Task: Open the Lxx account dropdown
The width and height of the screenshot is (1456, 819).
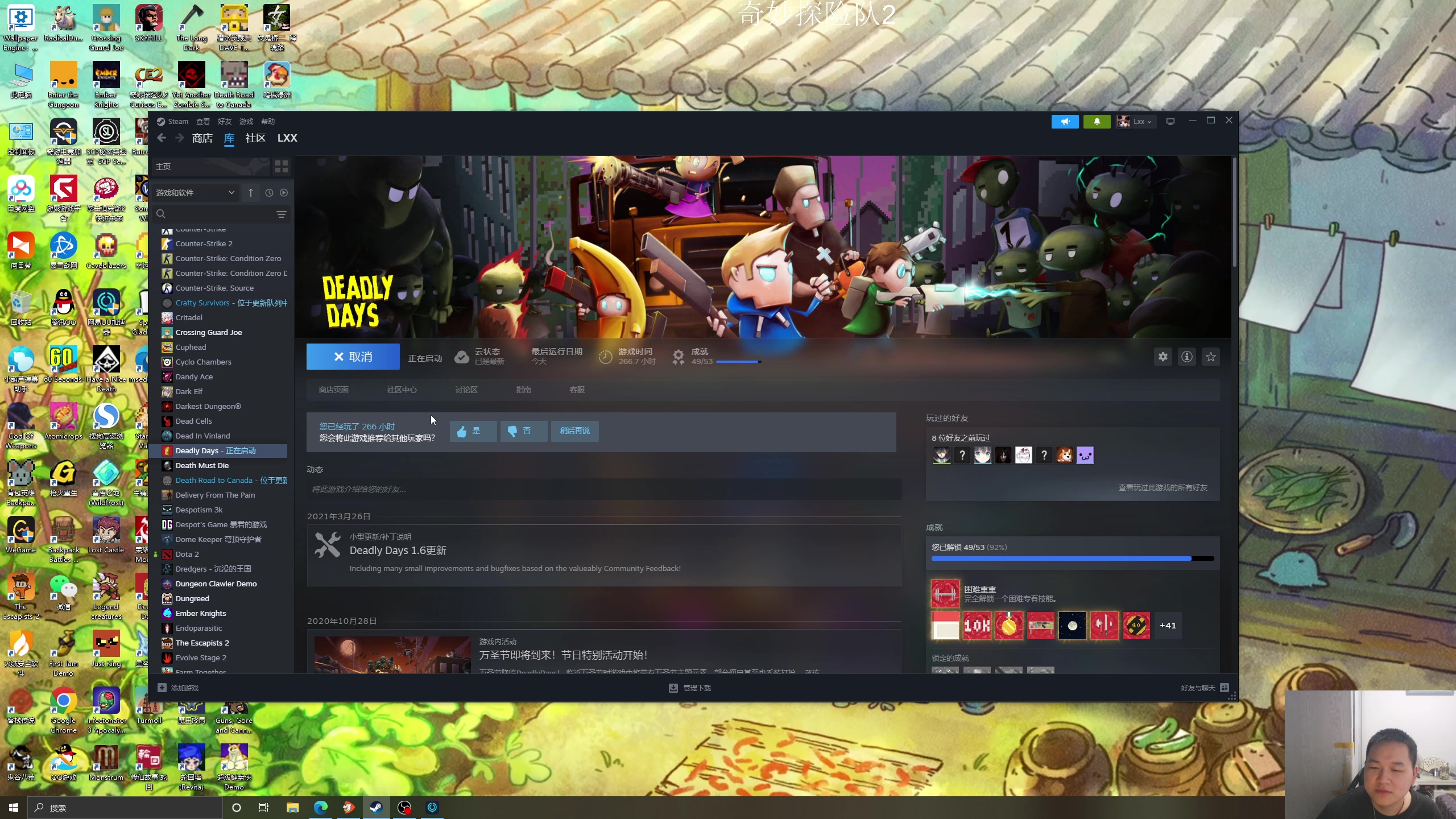Action: [1136, 121]
